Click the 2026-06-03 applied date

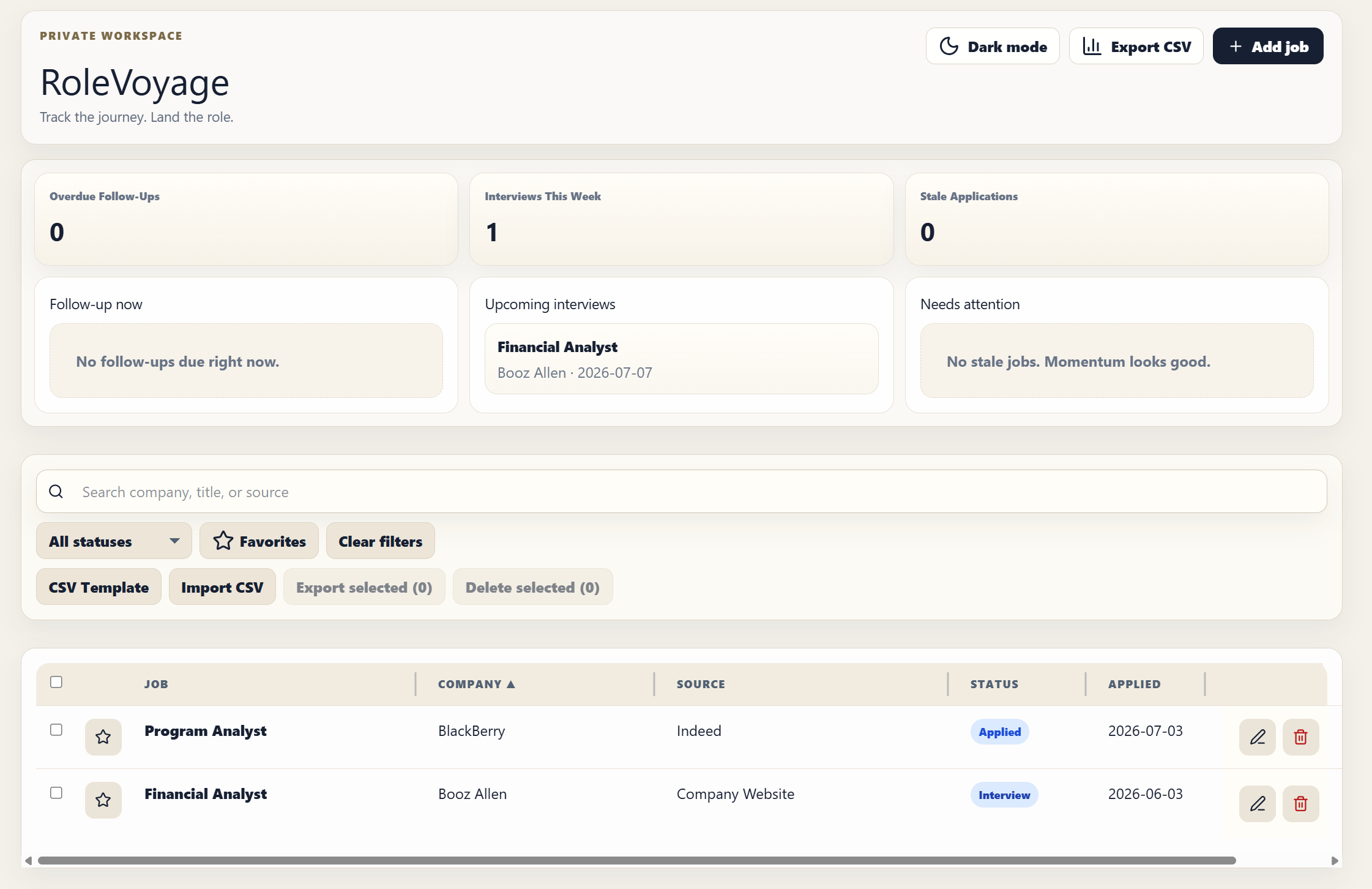pyautogui.click(x=1146, y=793)
